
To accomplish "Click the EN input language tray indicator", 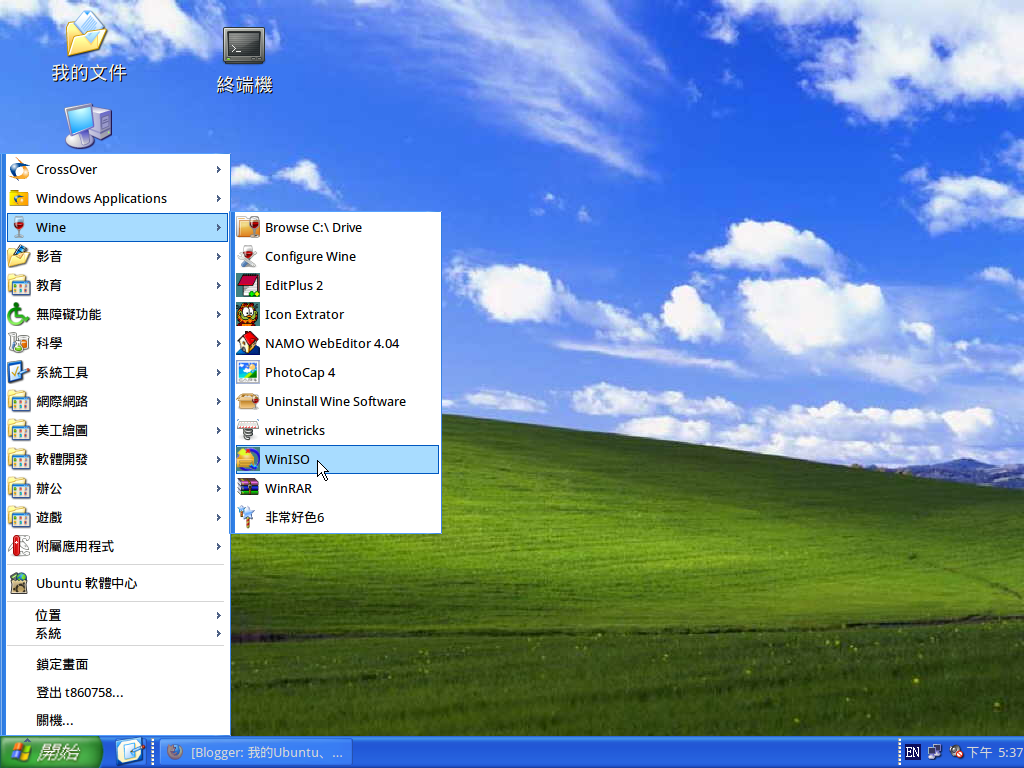I will click(912, 752).
